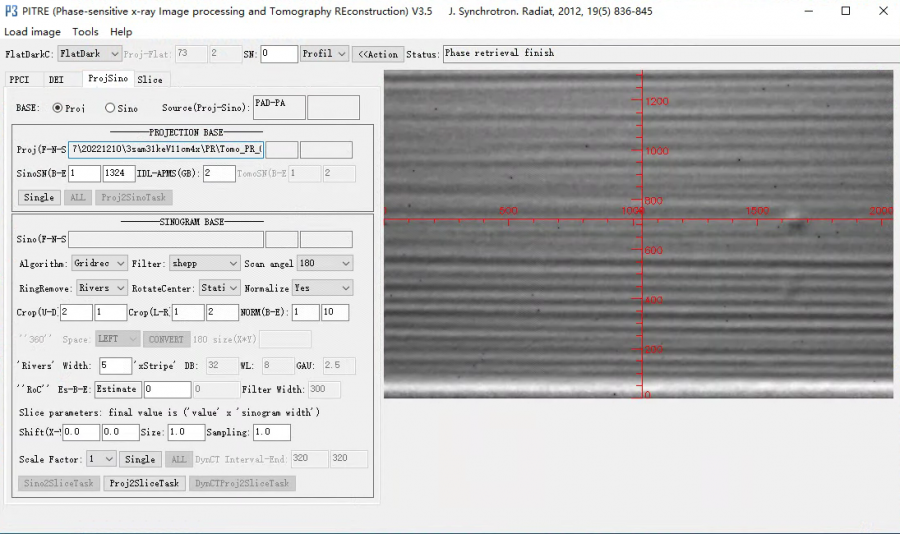Open the FlatDarkC dropdown
This screenshot has width=900, height=534.
click(89, 54)
